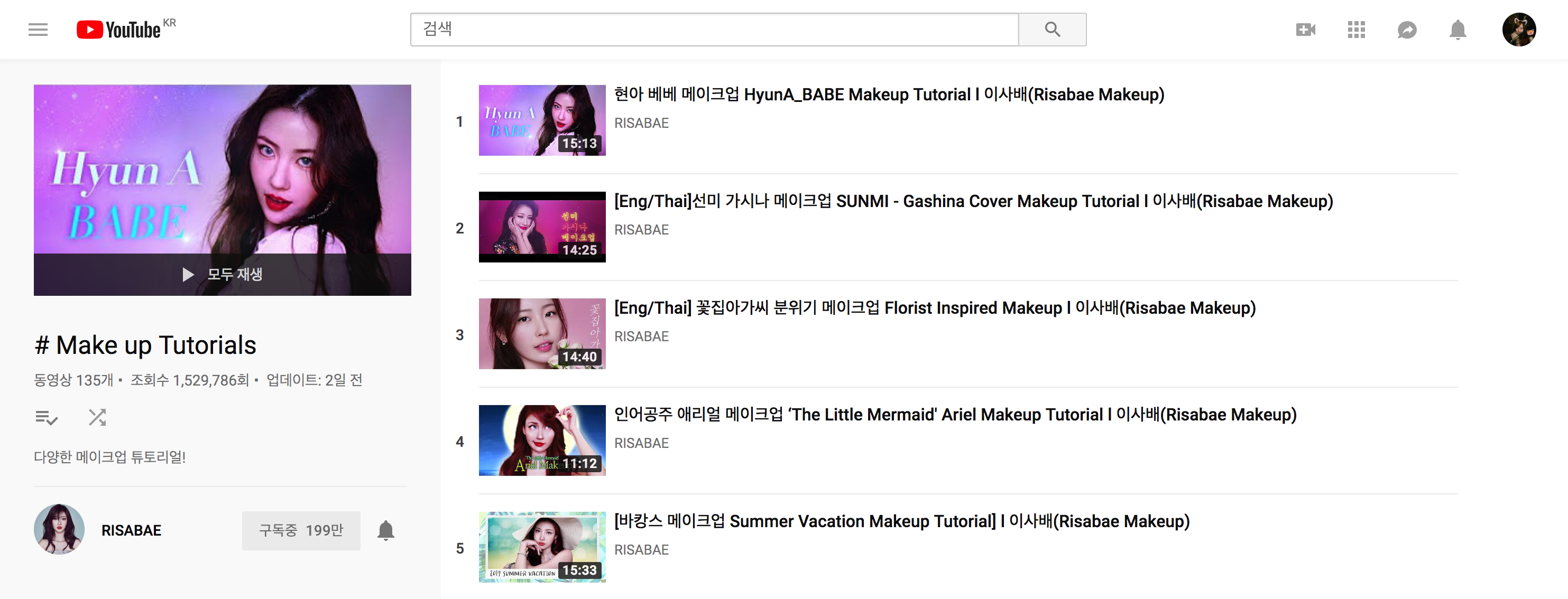
Task: Open SUNMI Gashina video thumbnail
Action: [542, 227]
